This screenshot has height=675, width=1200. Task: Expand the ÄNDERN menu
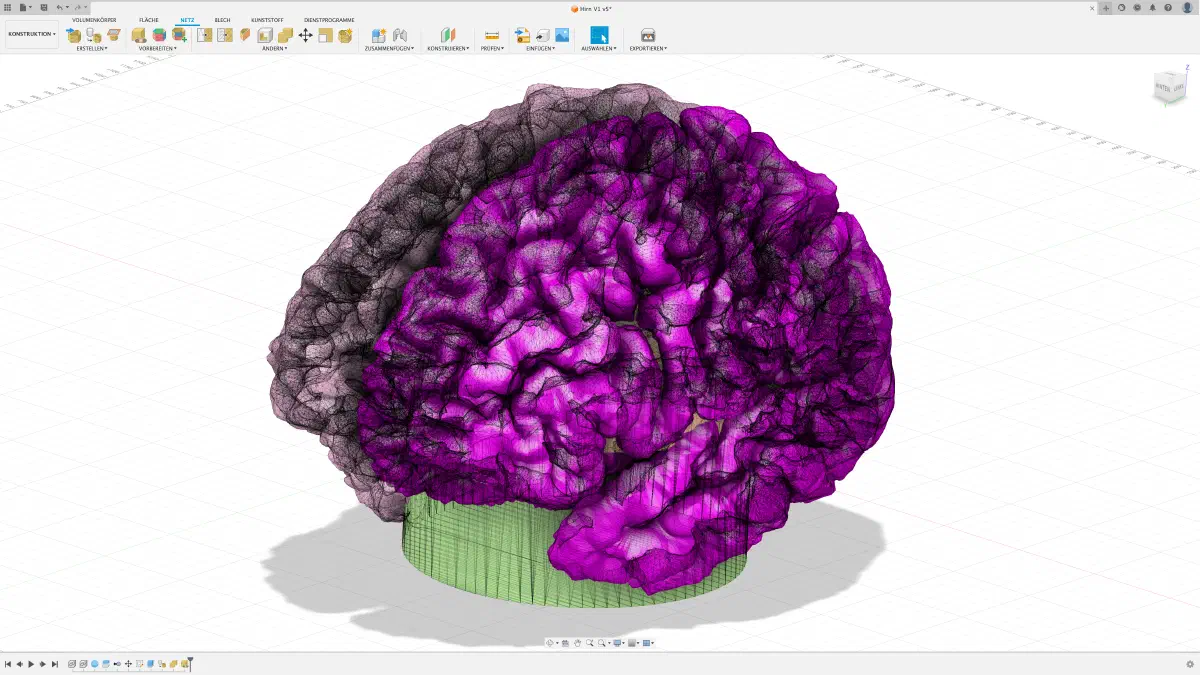tap(274, 48)
